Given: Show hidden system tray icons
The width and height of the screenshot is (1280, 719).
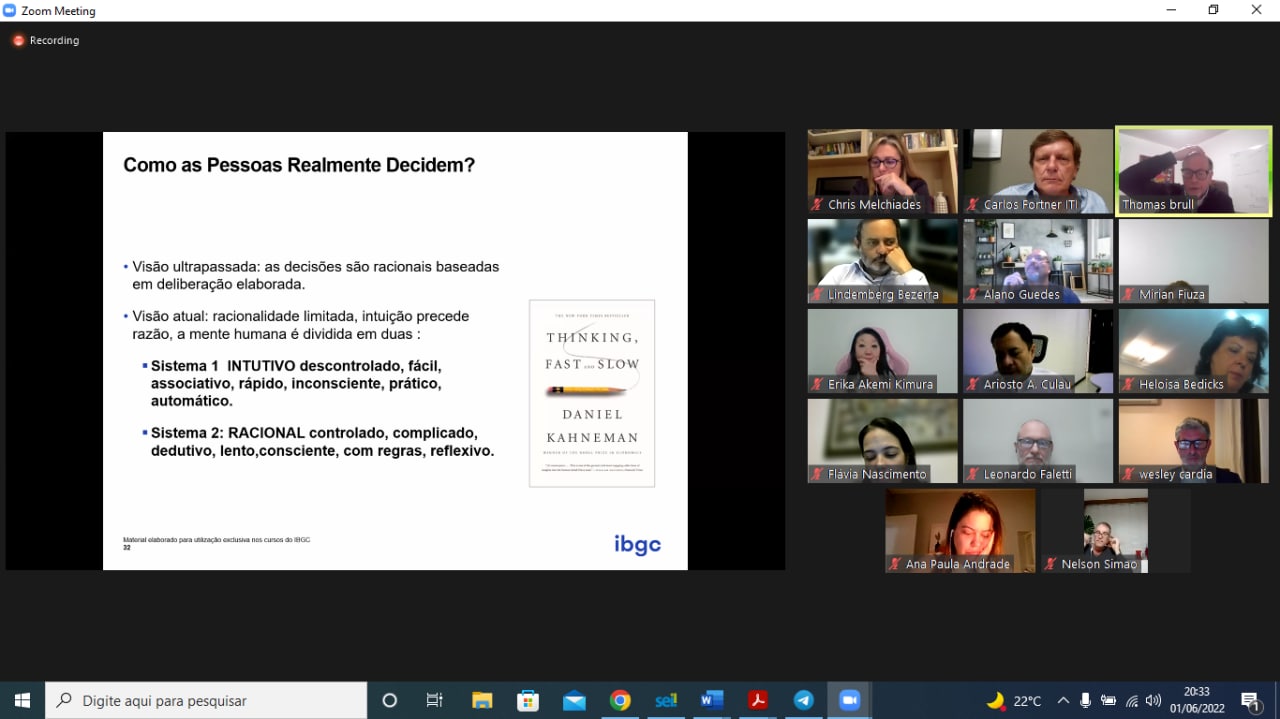Looking at the screenshot, I should coord(1063,700).
